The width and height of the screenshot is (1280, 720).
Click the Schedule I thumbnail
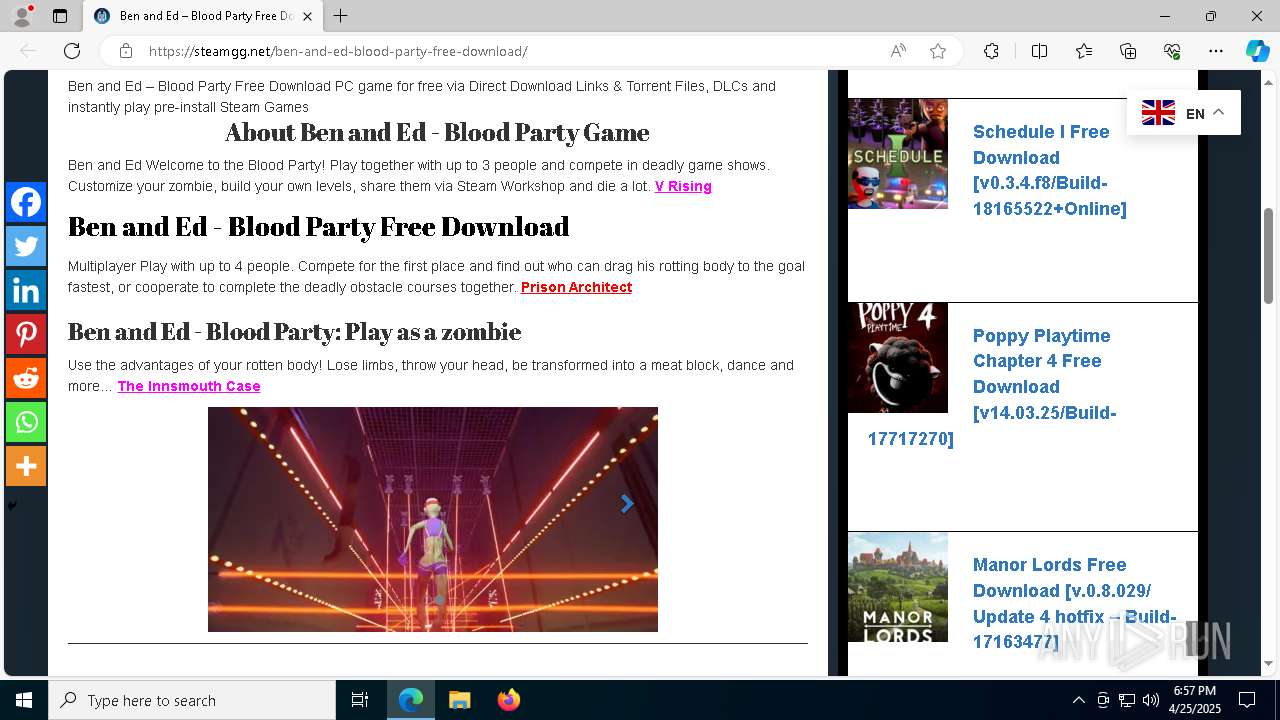tap(898, 153)
